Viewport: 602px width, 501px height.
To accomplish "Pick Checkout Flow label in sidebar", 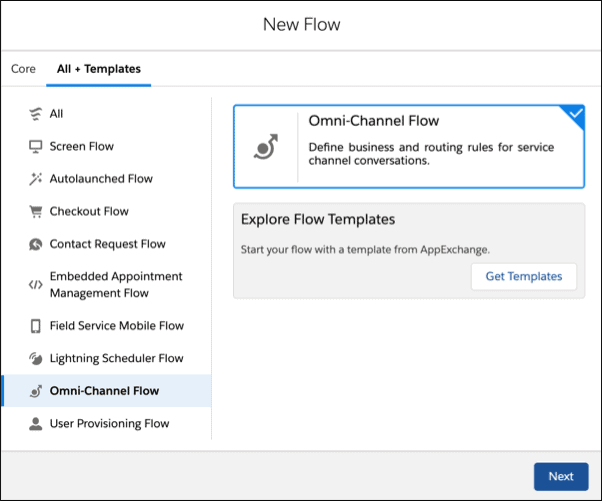I will tap(89, 212).
